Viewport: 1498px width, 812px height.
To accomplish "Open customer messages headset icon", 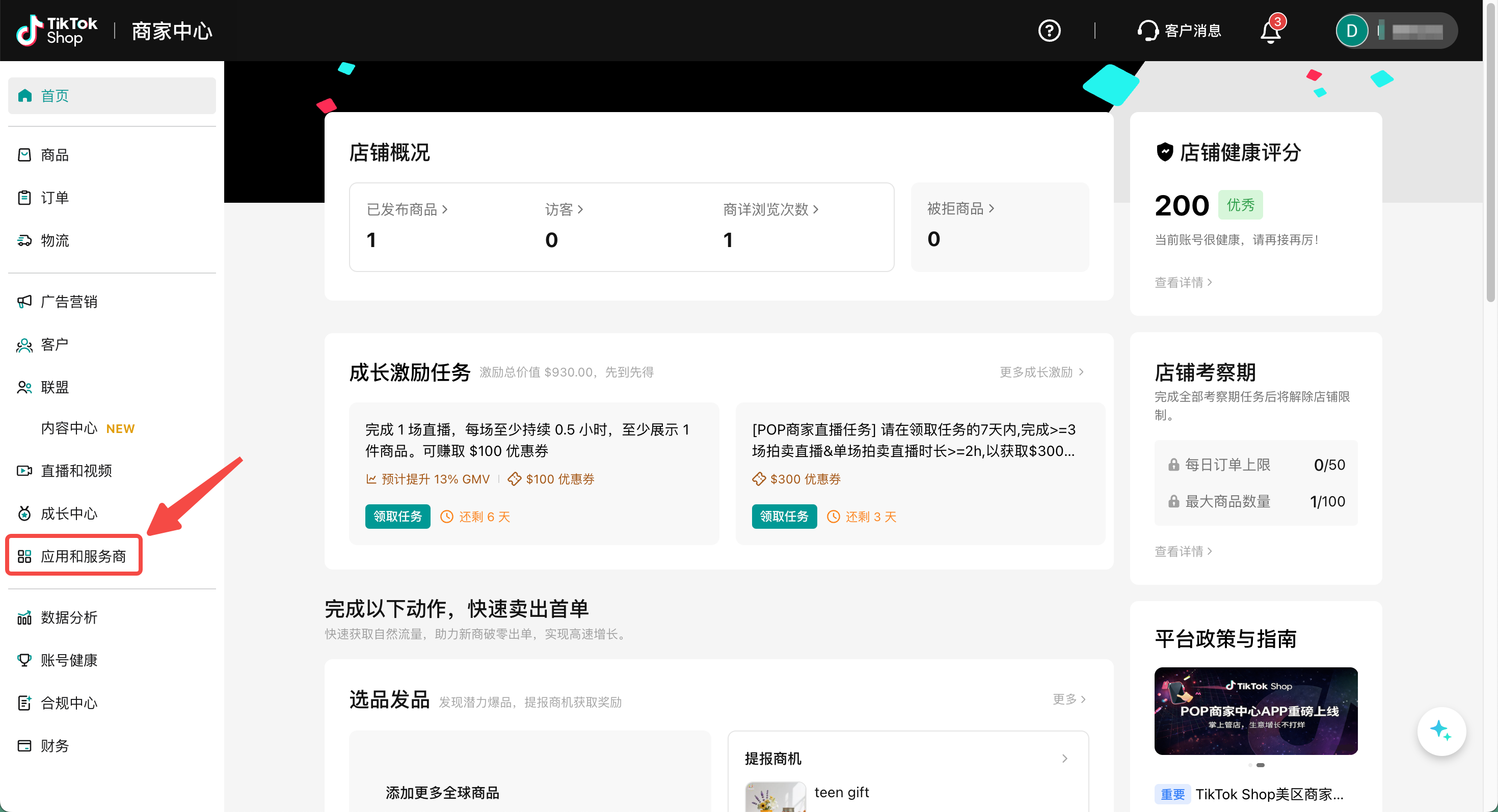I will pos(1147,30).
